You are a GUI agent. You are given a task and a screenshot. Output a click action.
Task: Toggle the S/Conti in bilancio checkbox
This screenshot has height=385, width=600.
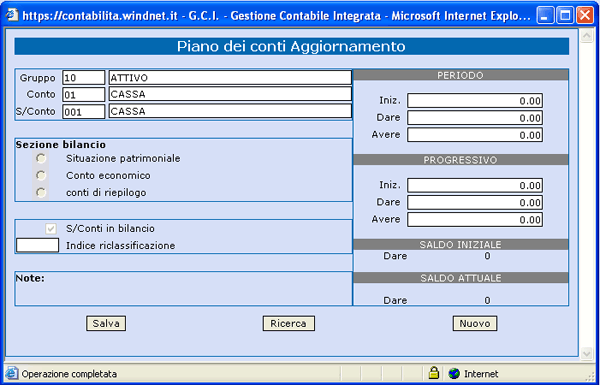coord(51,228)
